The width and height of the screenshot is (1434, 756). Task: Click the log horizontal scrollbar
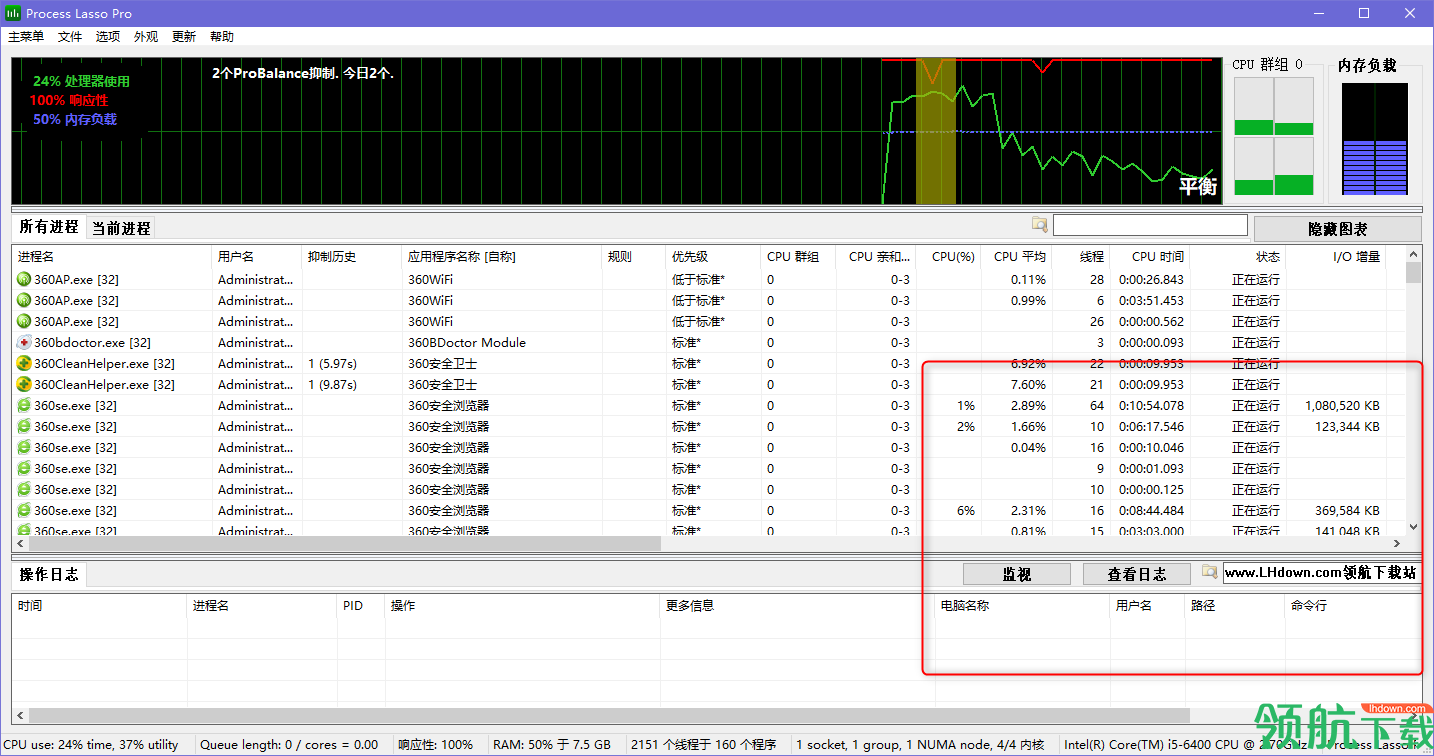pos(610,716)
